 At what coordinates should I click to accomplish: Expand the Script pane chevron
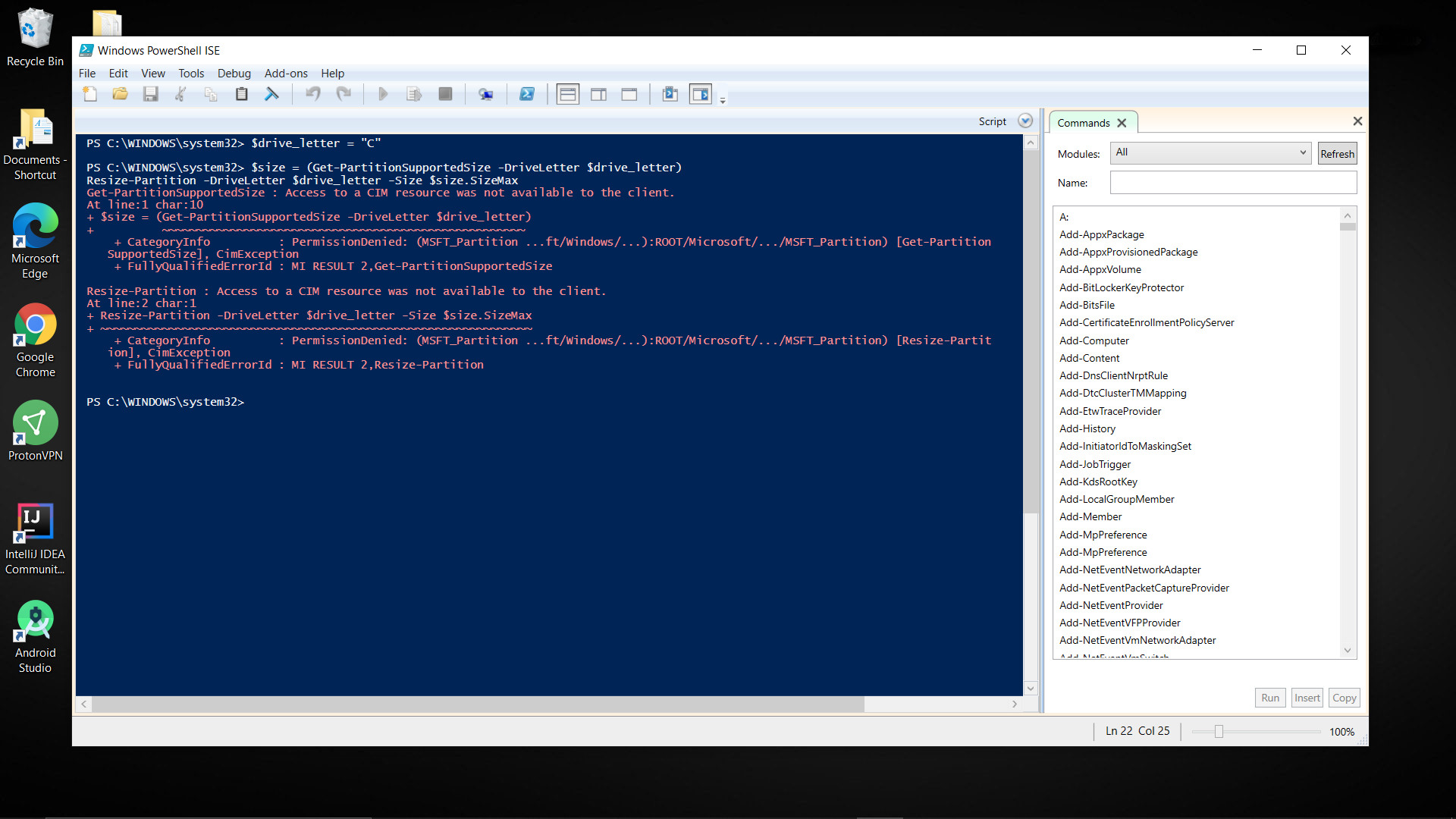pyautogui.click(x=1025, y=121)
